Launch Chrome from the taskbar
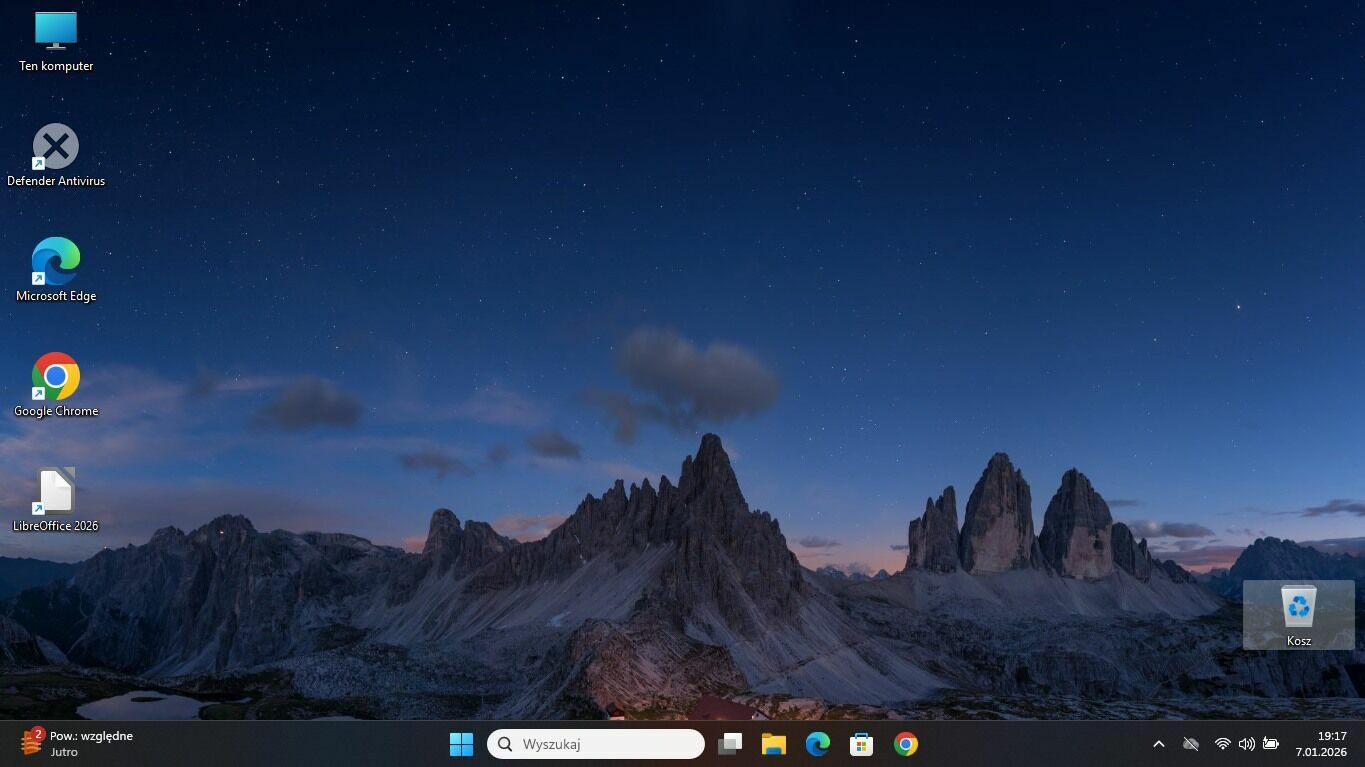 tap(905, 744)
